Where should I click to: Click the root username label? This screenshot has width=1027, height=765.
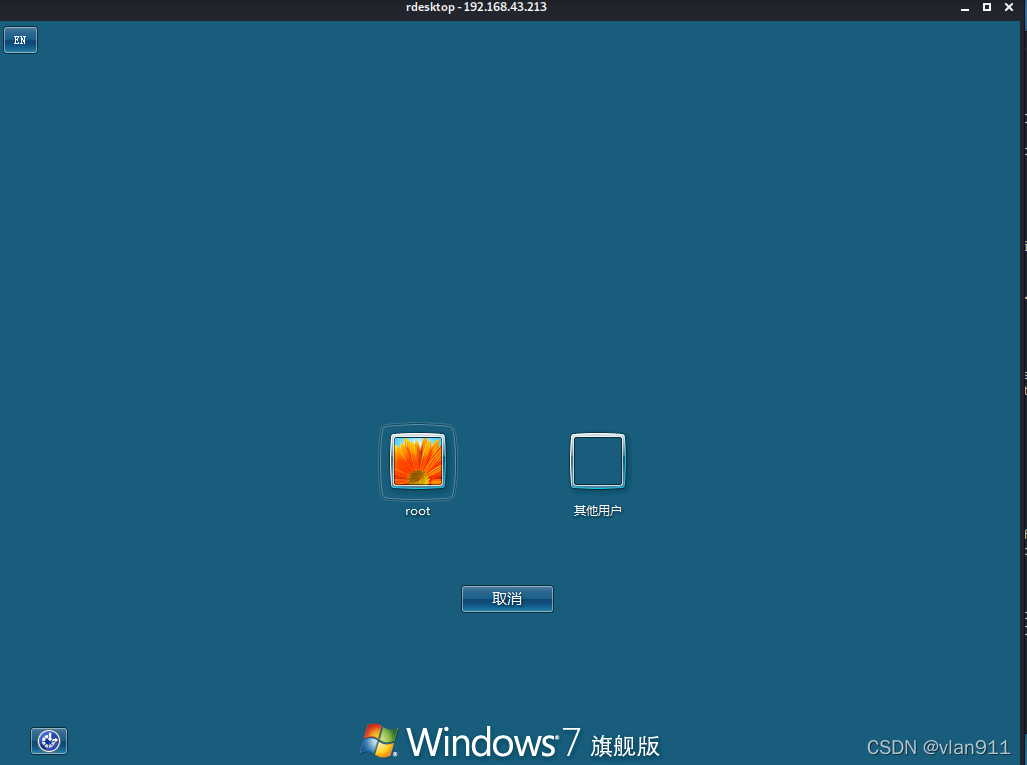417,511
